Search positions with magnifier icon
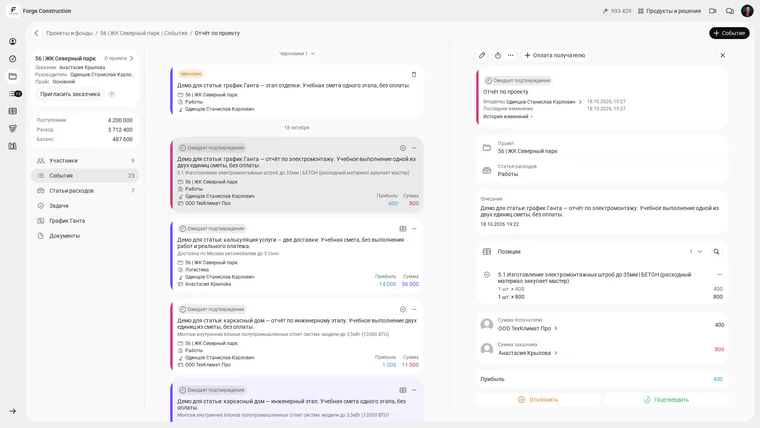Viewport: 760px width, 428px height. tap(716, 252)
